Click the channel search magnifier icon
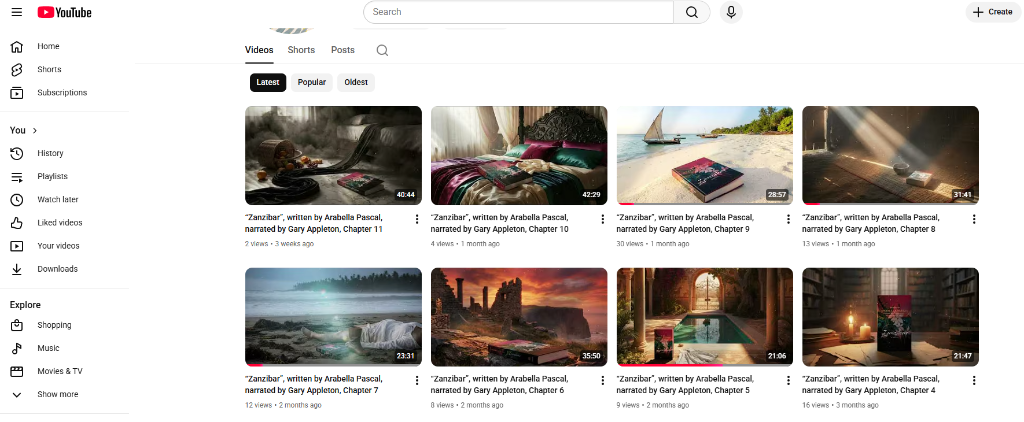 (382, 50)
